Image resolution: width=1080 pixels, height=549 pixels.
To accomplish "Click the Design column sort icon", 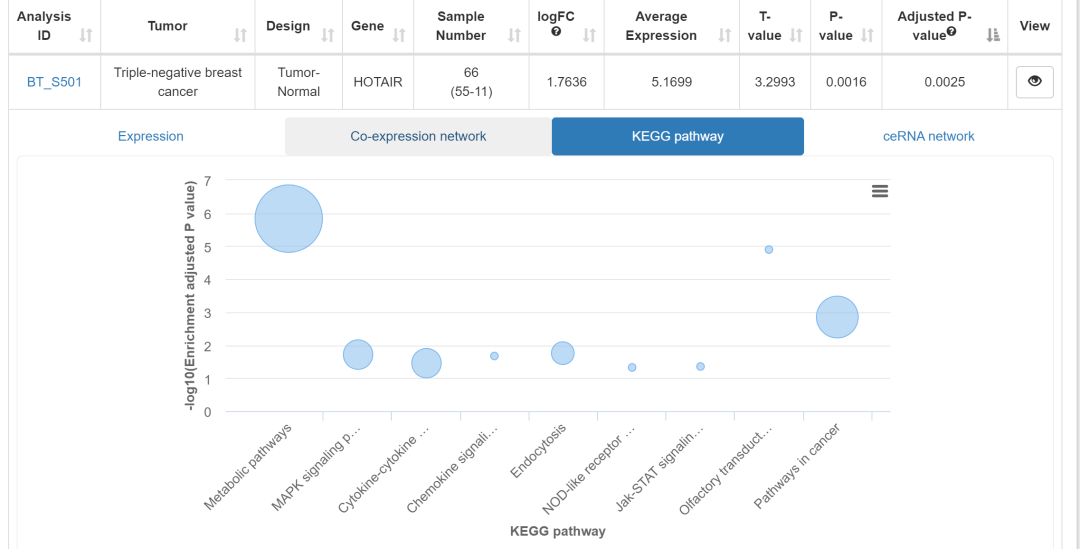I will point(327,35).
